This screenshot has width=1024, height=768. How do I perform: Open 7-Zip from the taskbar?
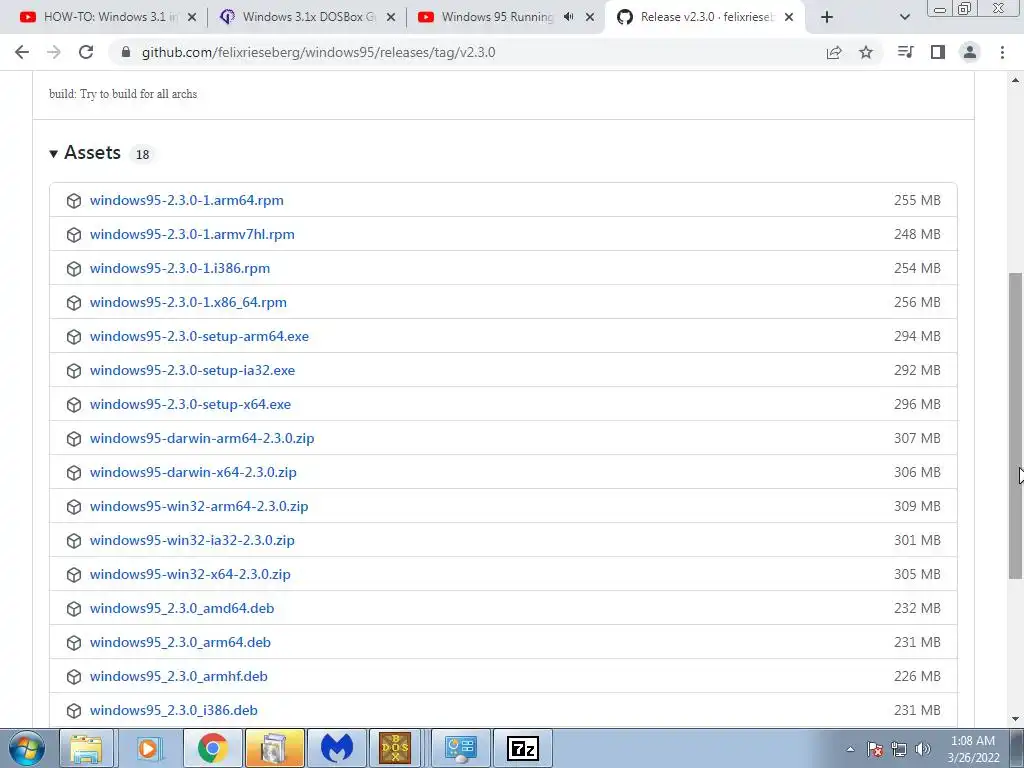(x=522, y=748)
